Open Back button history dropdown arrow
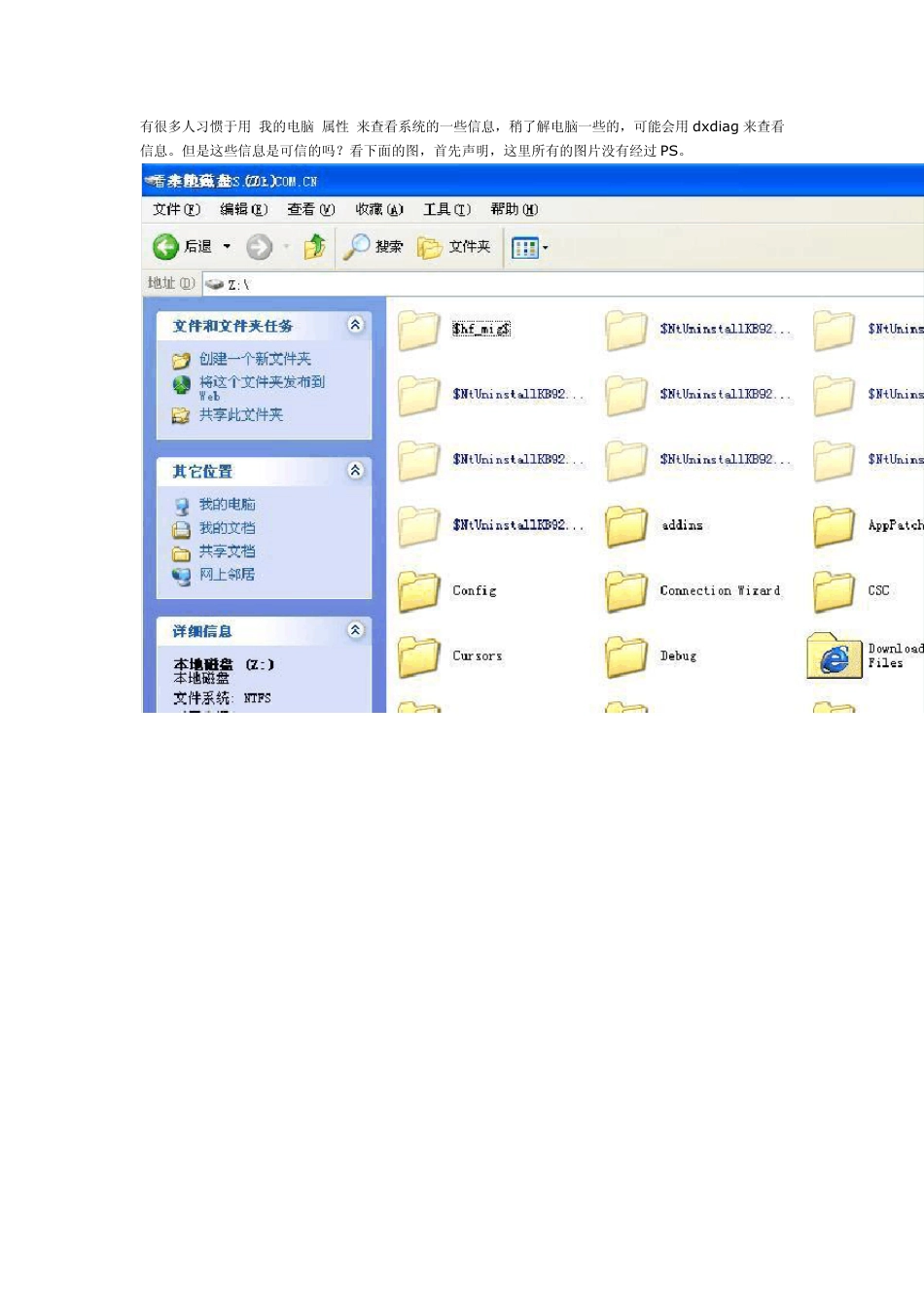Screen dimensions: 924x1307 [x=227, y=247]
